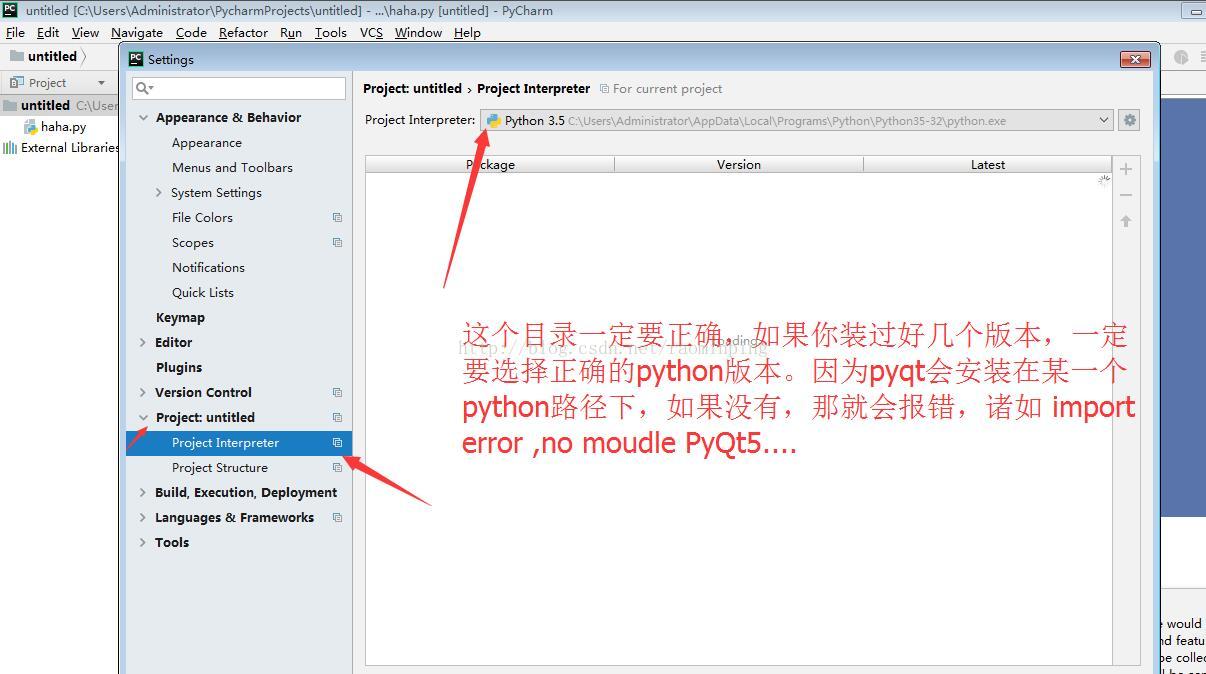Select Plugins in settings list
1206x674 pixels.
(x=179, y=368)
